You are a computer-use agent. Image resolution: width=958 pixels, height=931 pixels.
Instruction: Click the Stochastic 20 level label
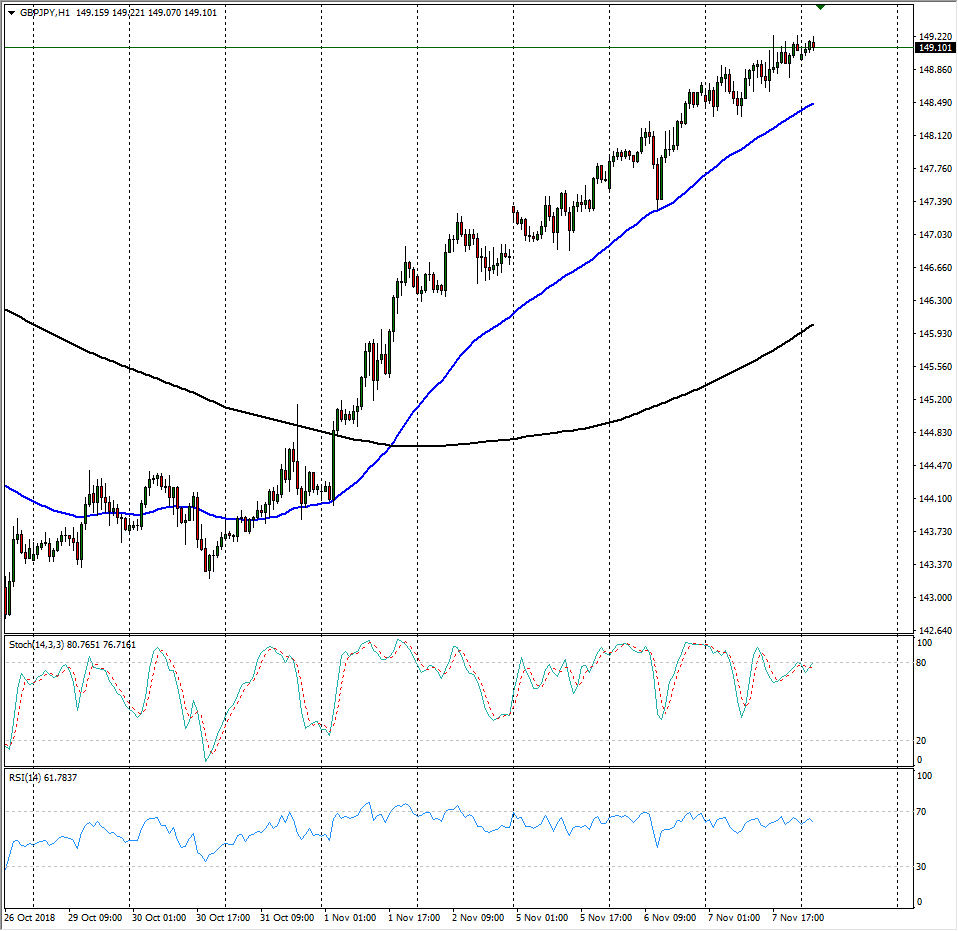[x=924, y=741]
